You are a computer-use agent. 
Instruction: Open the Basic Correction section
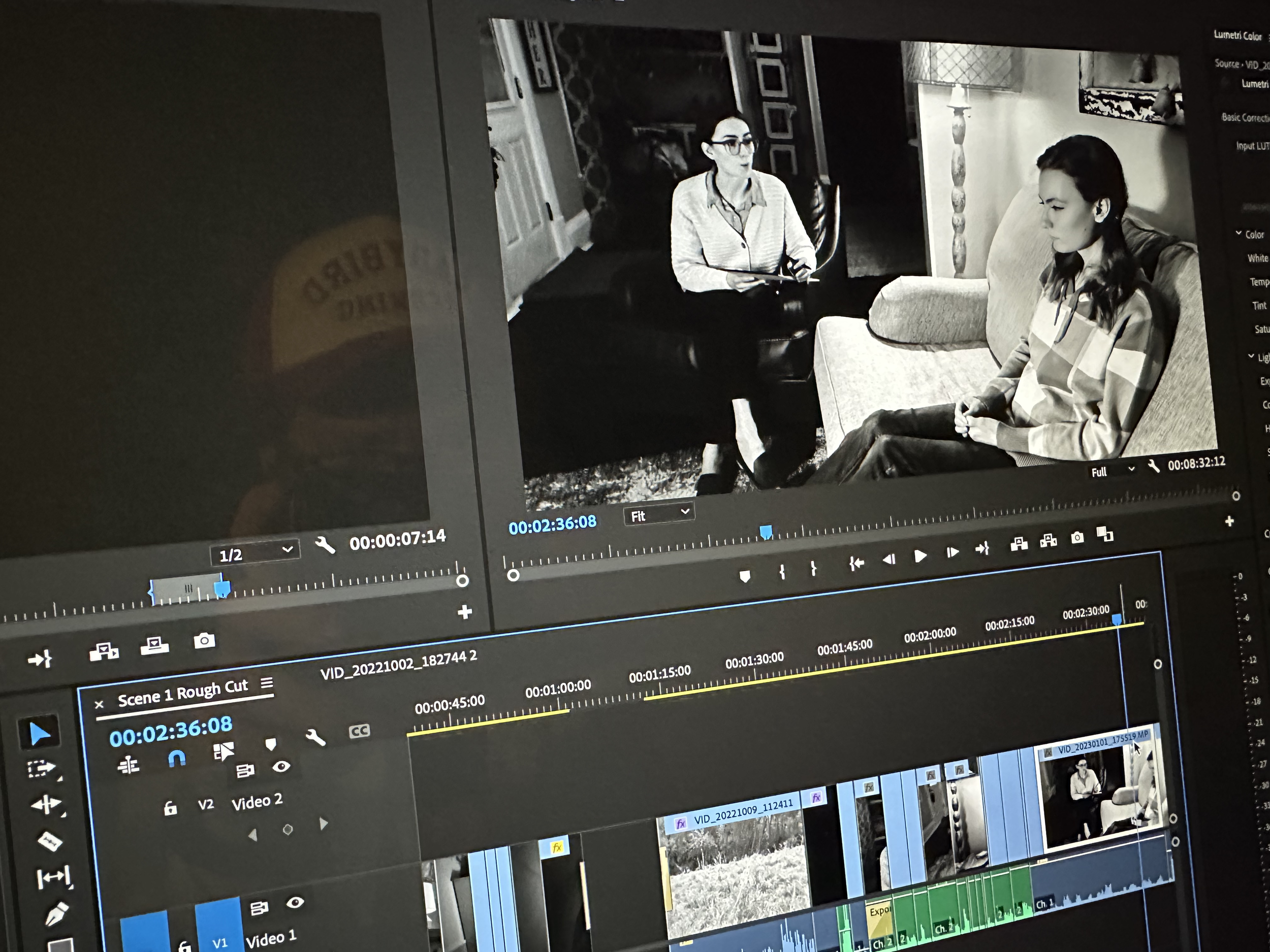(1245, 118)
